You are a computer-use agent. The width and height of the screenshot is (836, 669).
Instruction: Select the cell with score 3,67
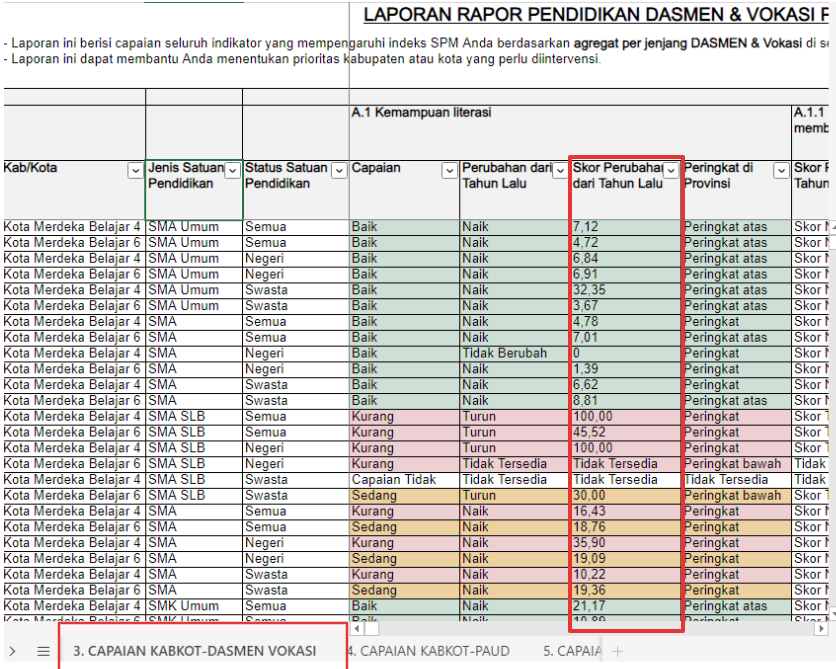point(626,306)
